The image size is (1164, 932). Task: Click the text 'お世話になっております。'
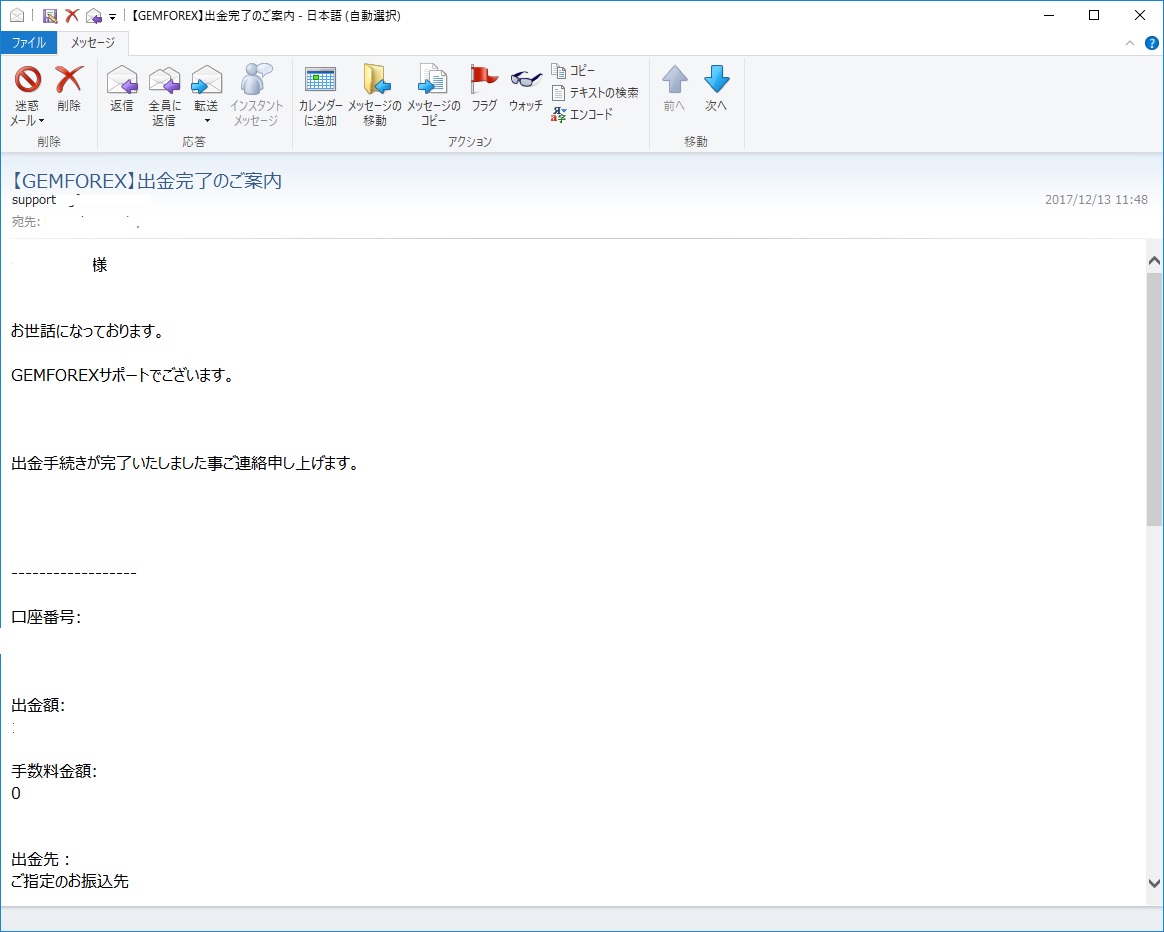point(88,331)
